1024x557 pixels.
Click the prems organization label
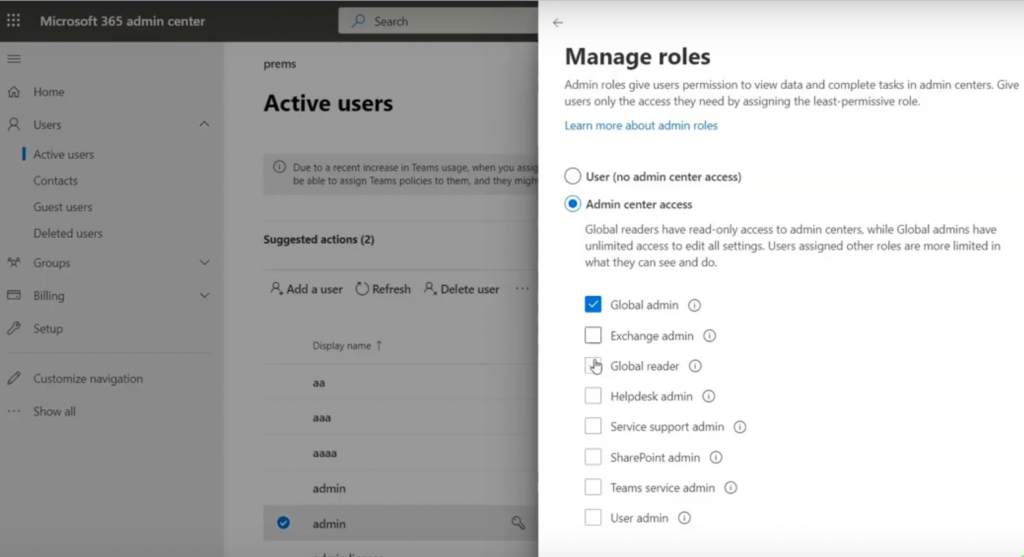click(280, 63)
